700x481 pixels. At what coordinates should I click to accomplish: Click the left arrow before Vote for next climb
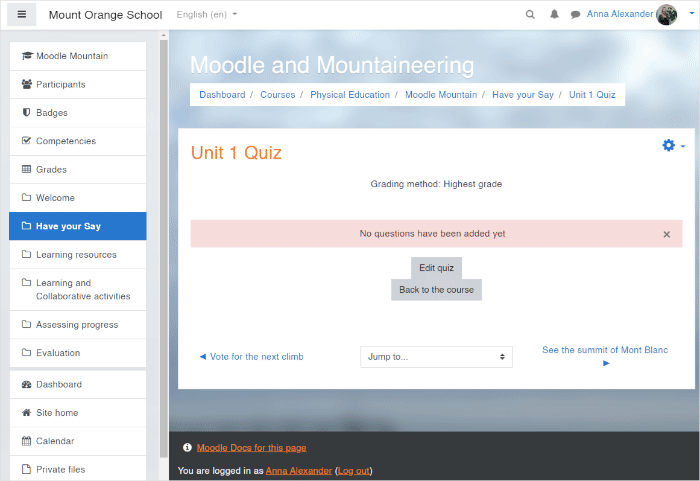203,356
